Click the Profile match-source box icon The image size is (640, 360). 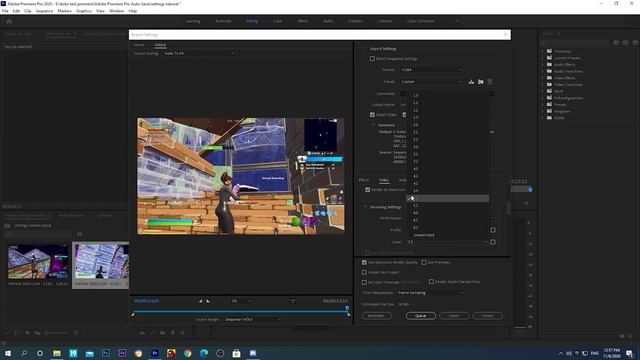click(493, 230)
